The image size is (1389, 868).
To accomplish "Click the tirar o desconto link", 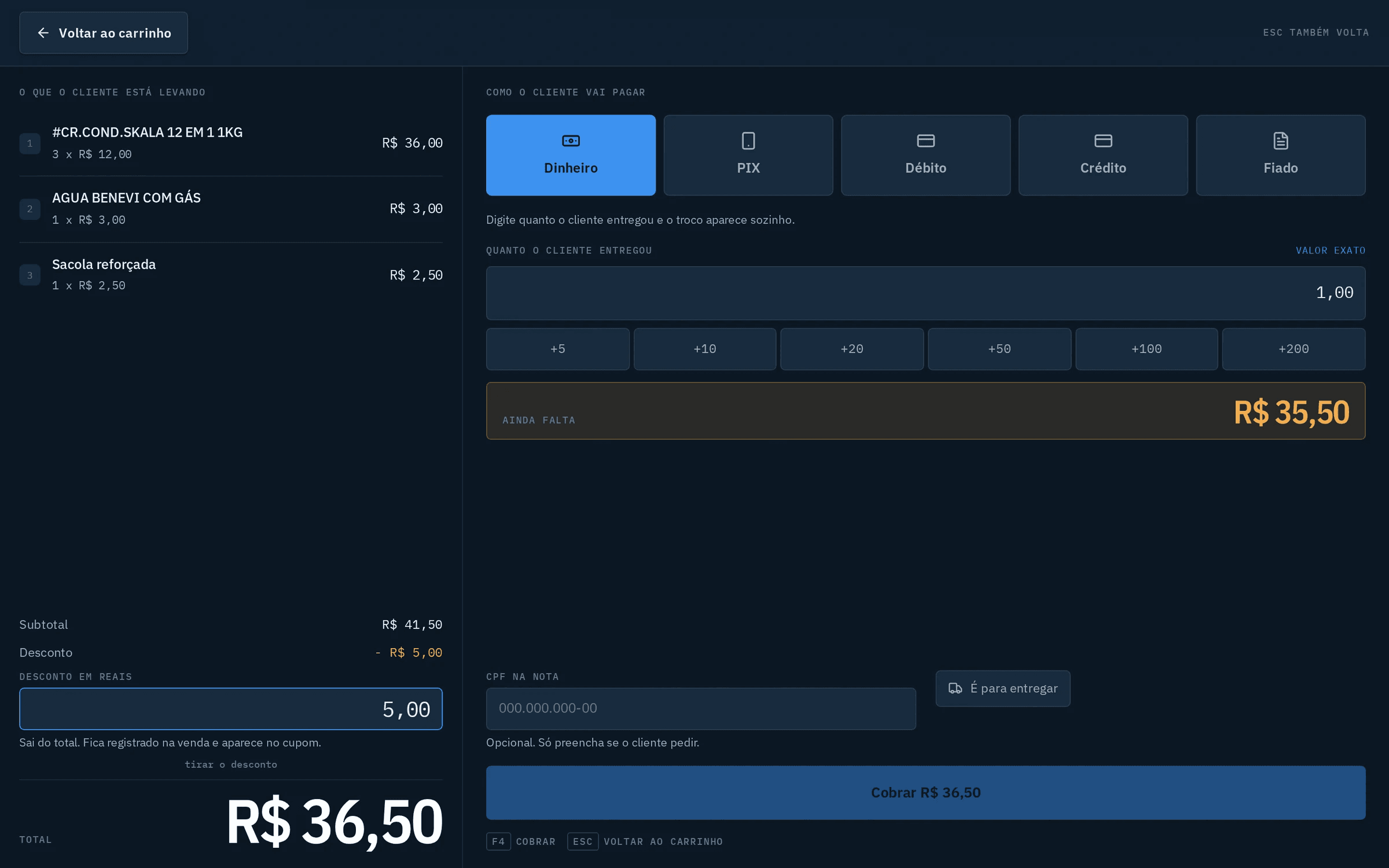I will pyautogui.click(x=231, y=764).
